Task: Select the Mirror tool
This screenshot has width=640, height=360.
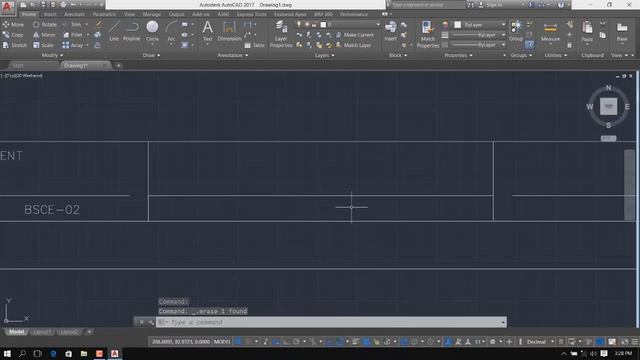Action: pos(44,35)
